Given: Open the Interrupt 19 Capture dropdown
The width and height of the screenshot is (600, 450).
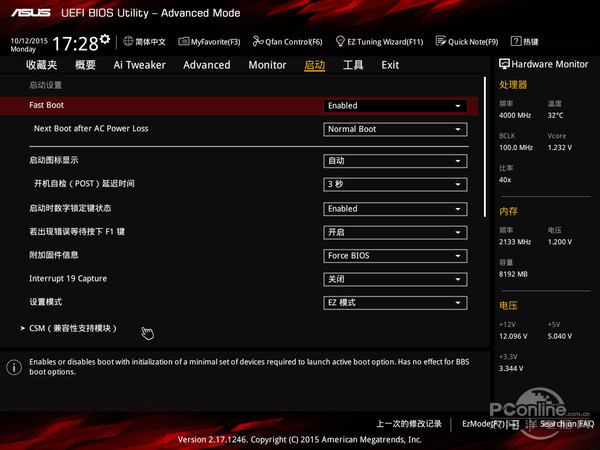Looking at the screenshot, I should (395, 279).
